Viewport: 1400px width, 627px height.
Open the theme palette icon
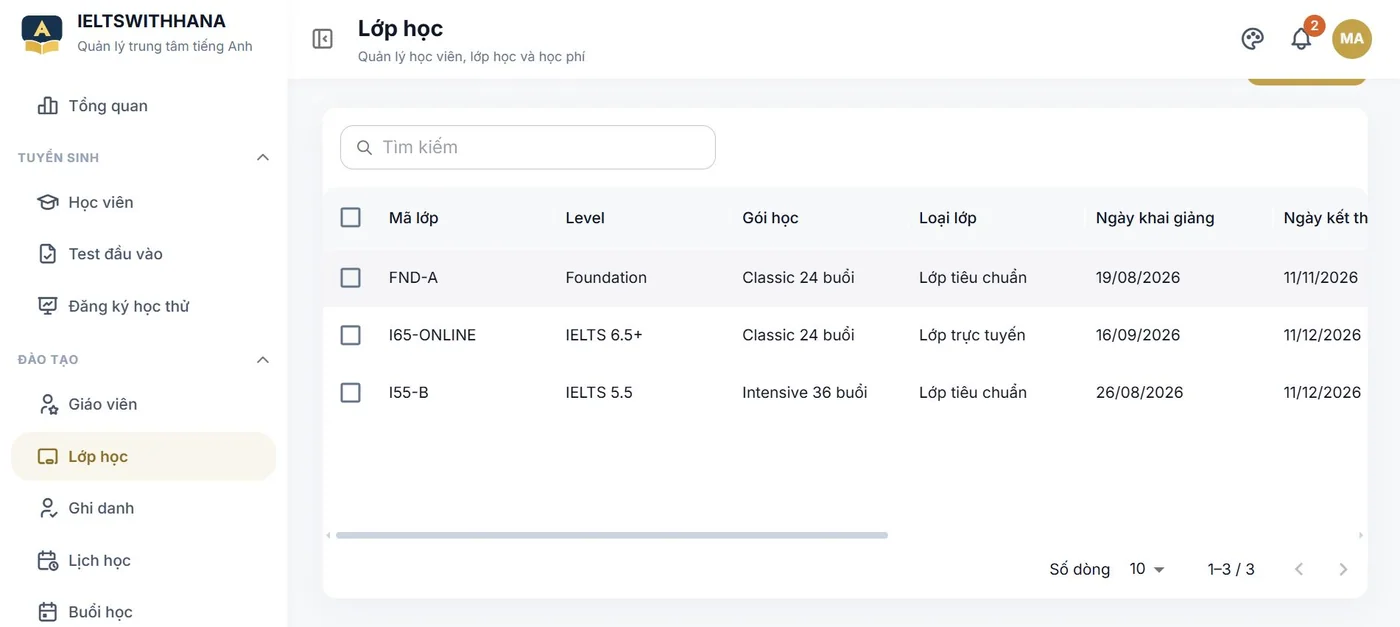coord(1252,39)
